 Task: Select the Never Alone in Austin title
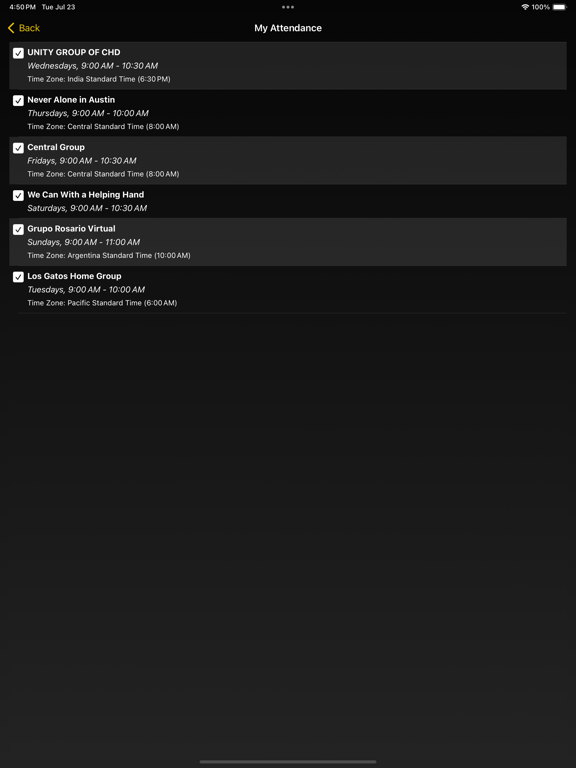pos(71,99)
